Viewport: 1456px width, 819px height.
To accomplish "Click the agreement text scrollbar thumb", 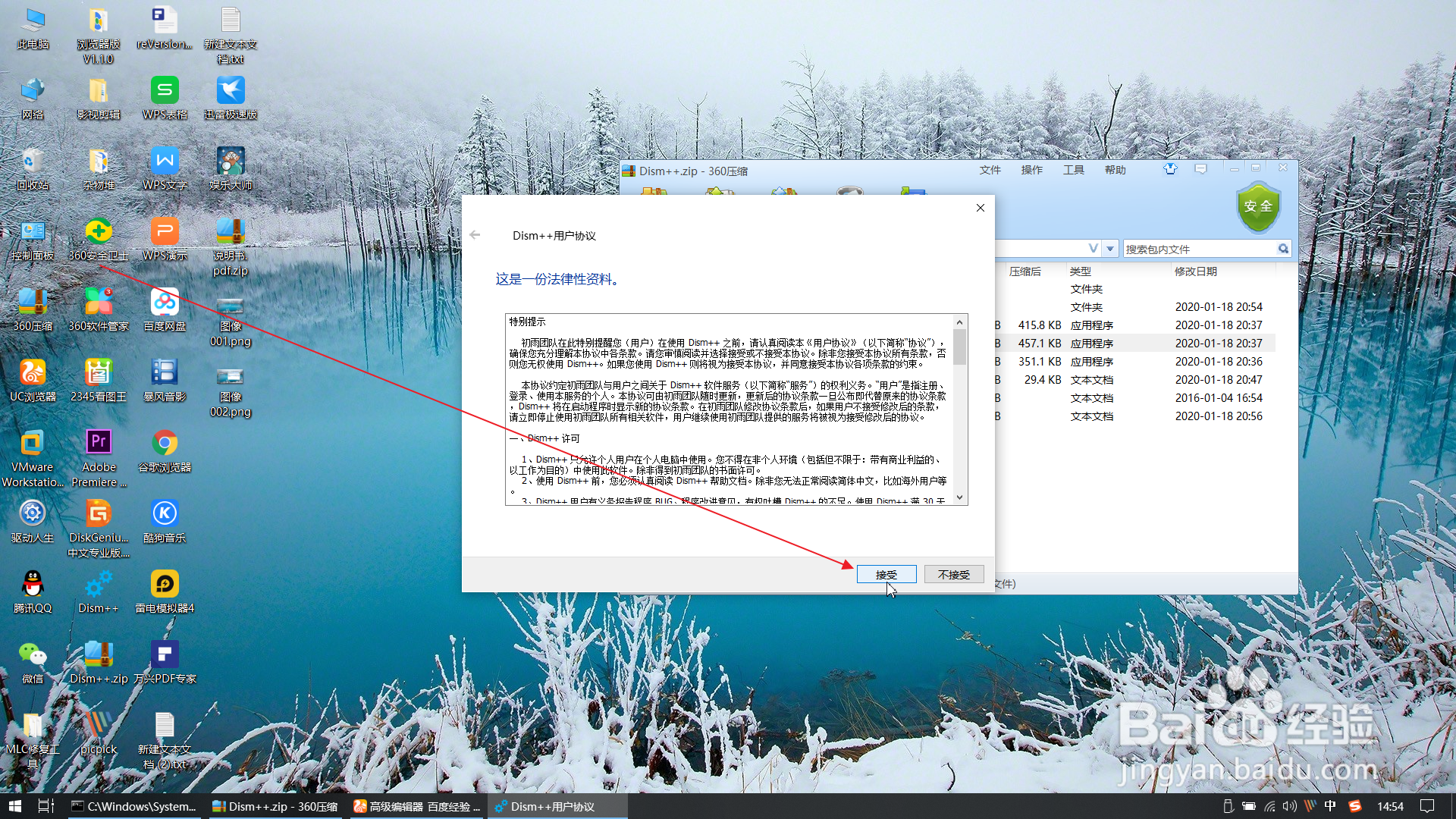I will click(x=959, y=347).
